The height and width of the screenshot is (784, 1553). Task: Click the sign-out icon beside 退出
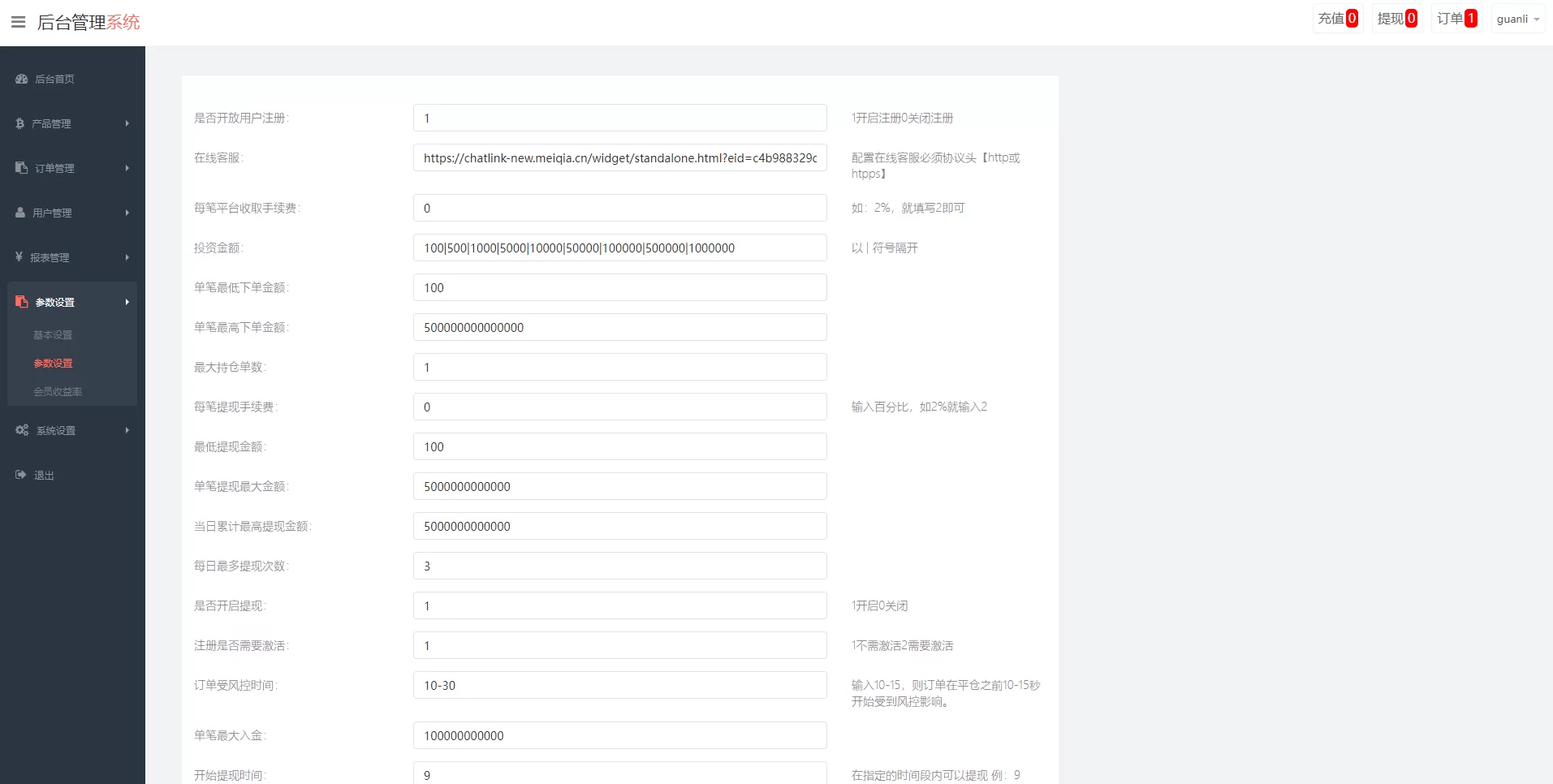click(21, 475)
